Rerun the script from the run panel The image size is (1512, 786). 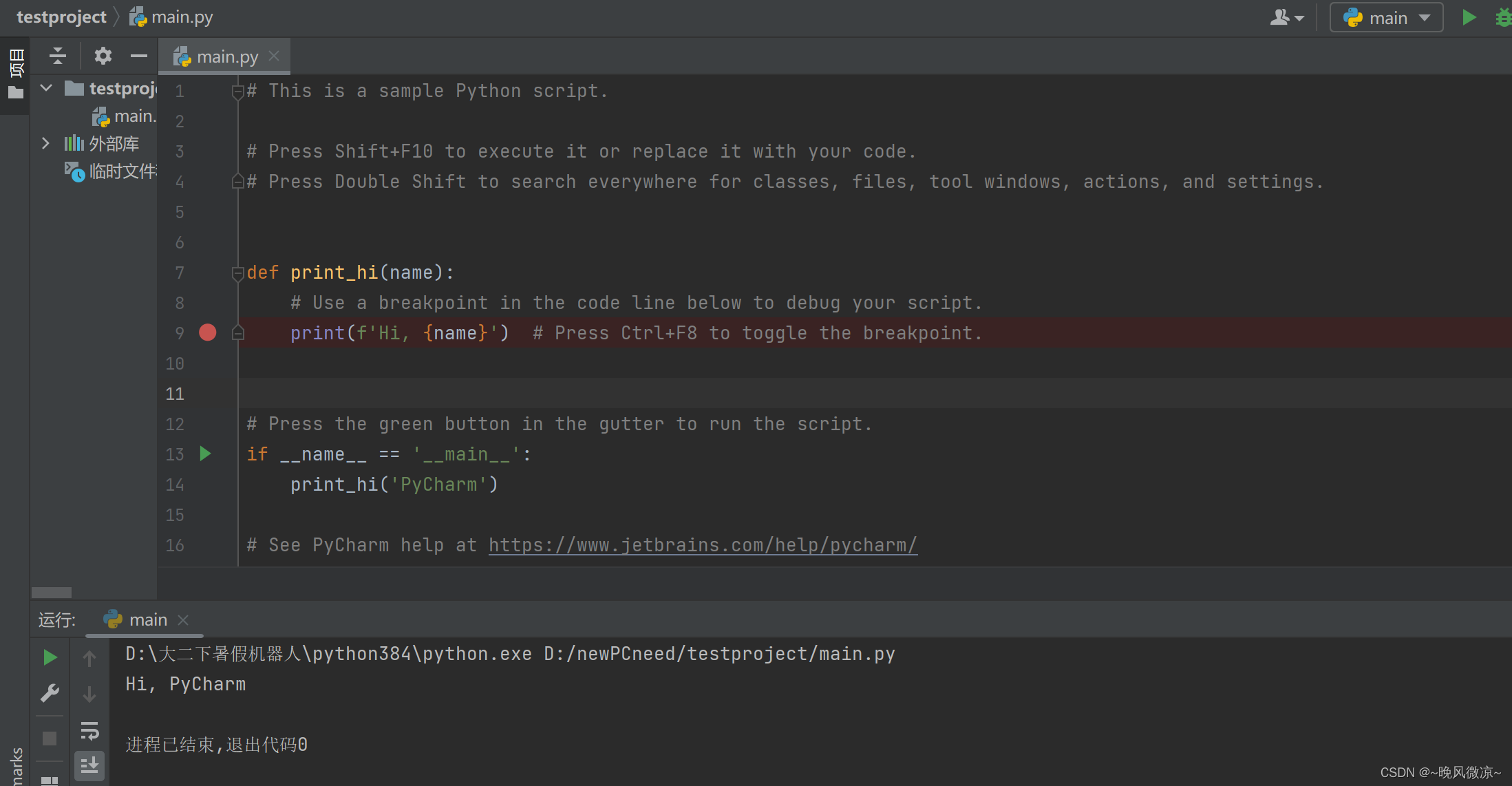(50, 657)
